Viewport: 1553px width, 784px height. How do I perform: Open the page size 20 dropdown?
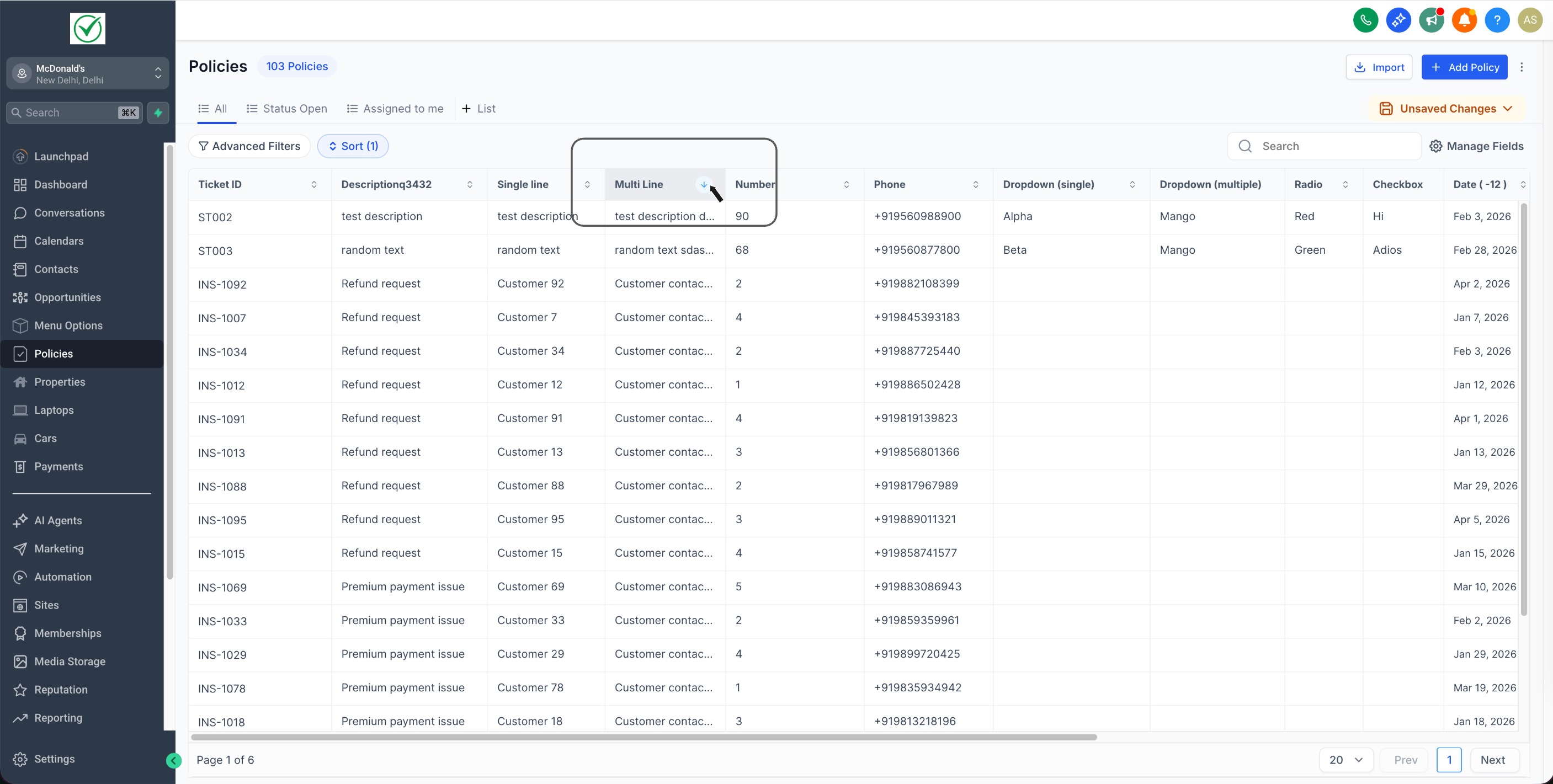click(x=1345, y=760)
